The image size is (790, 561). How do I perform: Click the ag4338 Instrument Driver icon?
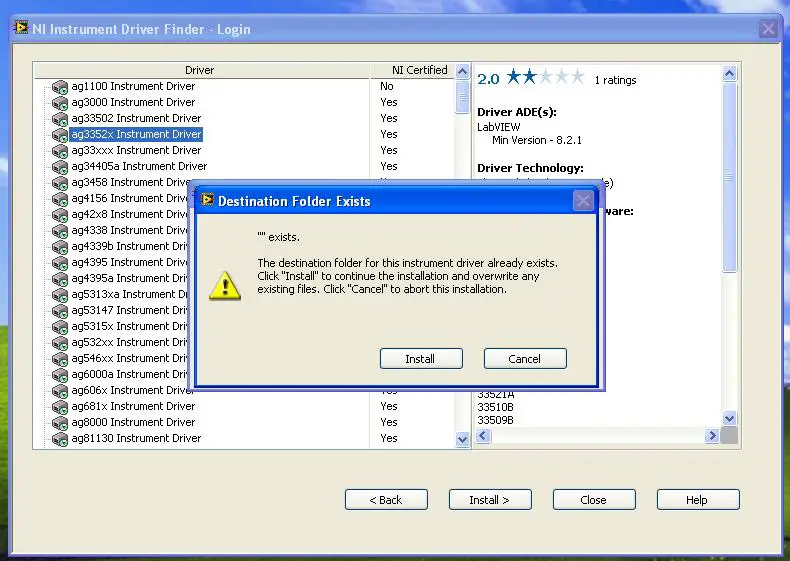60,231
